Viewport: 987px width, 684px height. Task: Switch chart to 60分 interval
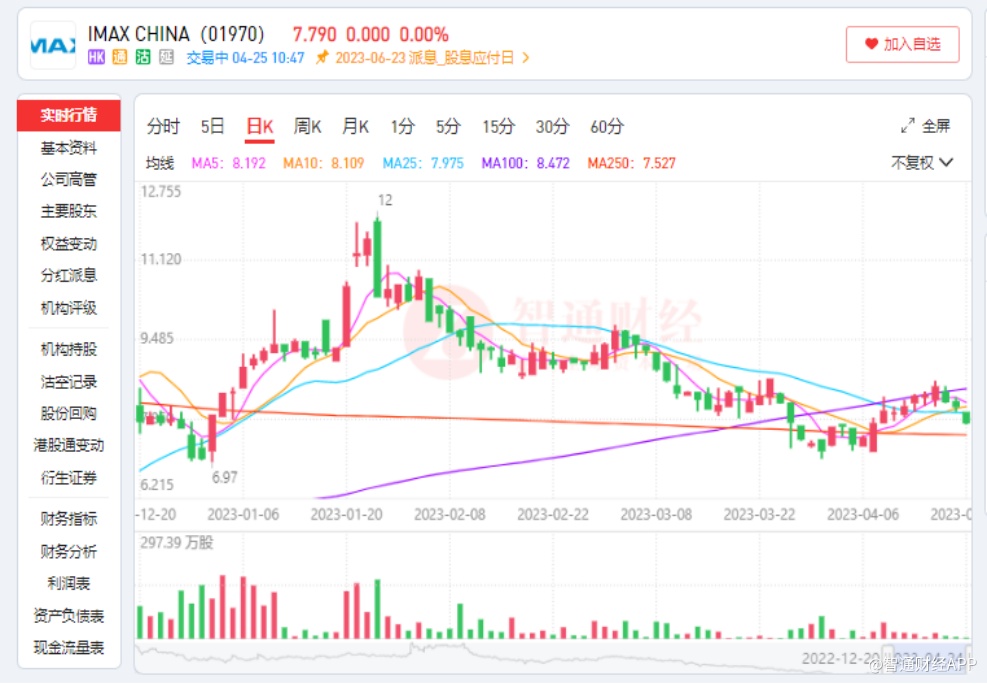click(x=606, y=126)
